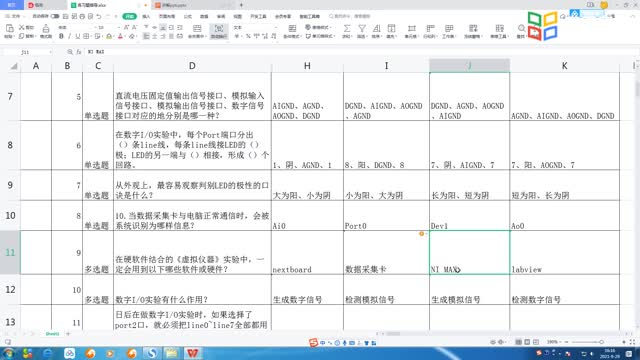Screen dimensions: 640x360
Task: Switch to the Review ribbon tab
Action: pos(221,16)
